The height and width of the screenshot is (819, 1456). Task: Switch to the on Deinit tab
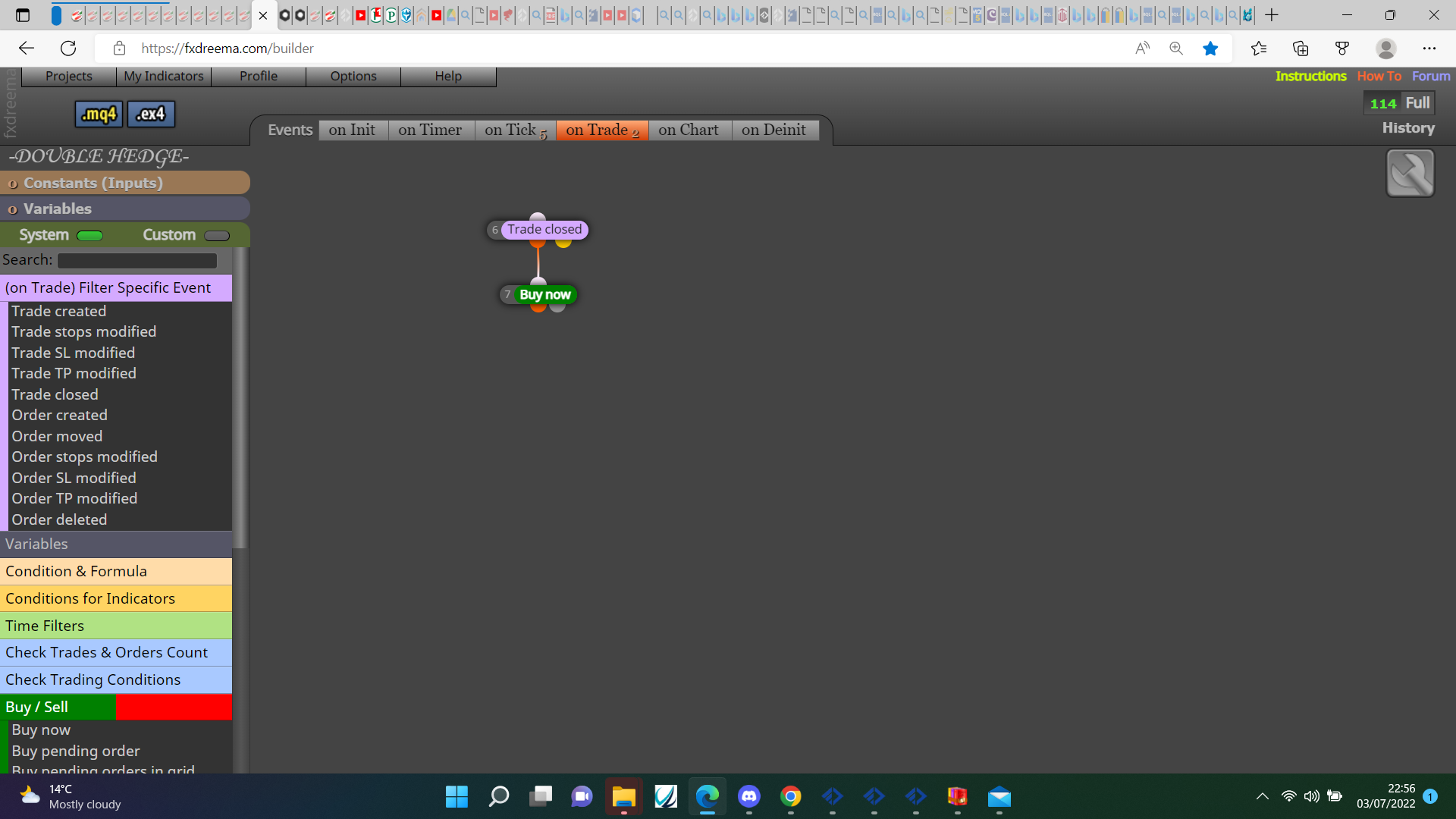tap(774, 130)
